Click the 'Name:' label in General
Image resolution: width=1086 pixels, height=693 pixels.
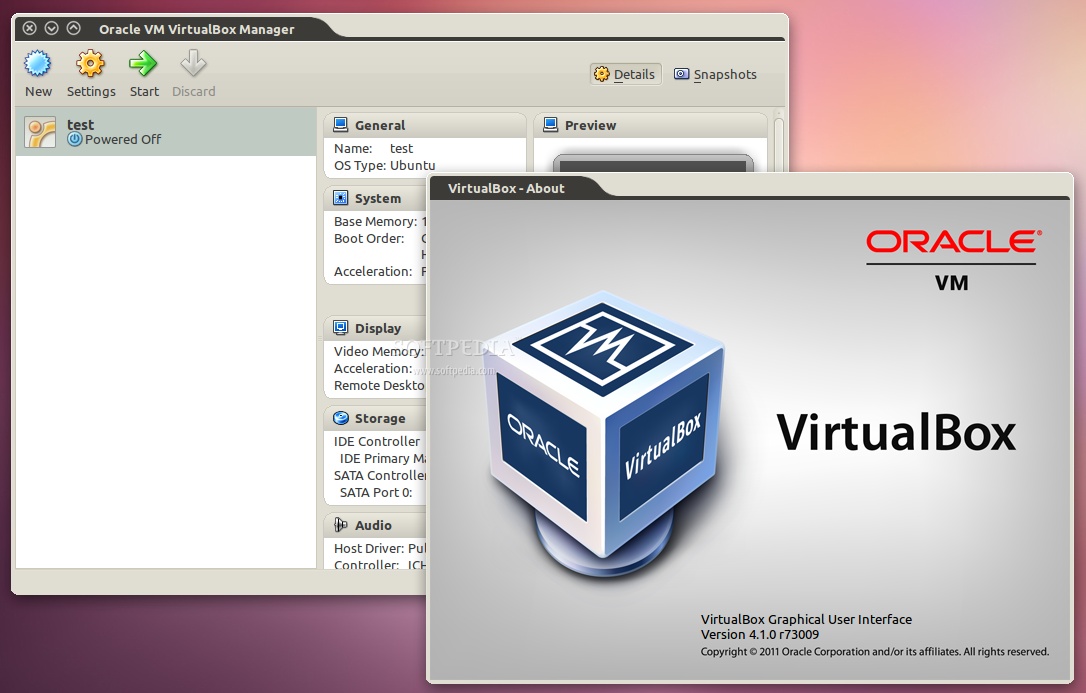(x=353, y=148)
